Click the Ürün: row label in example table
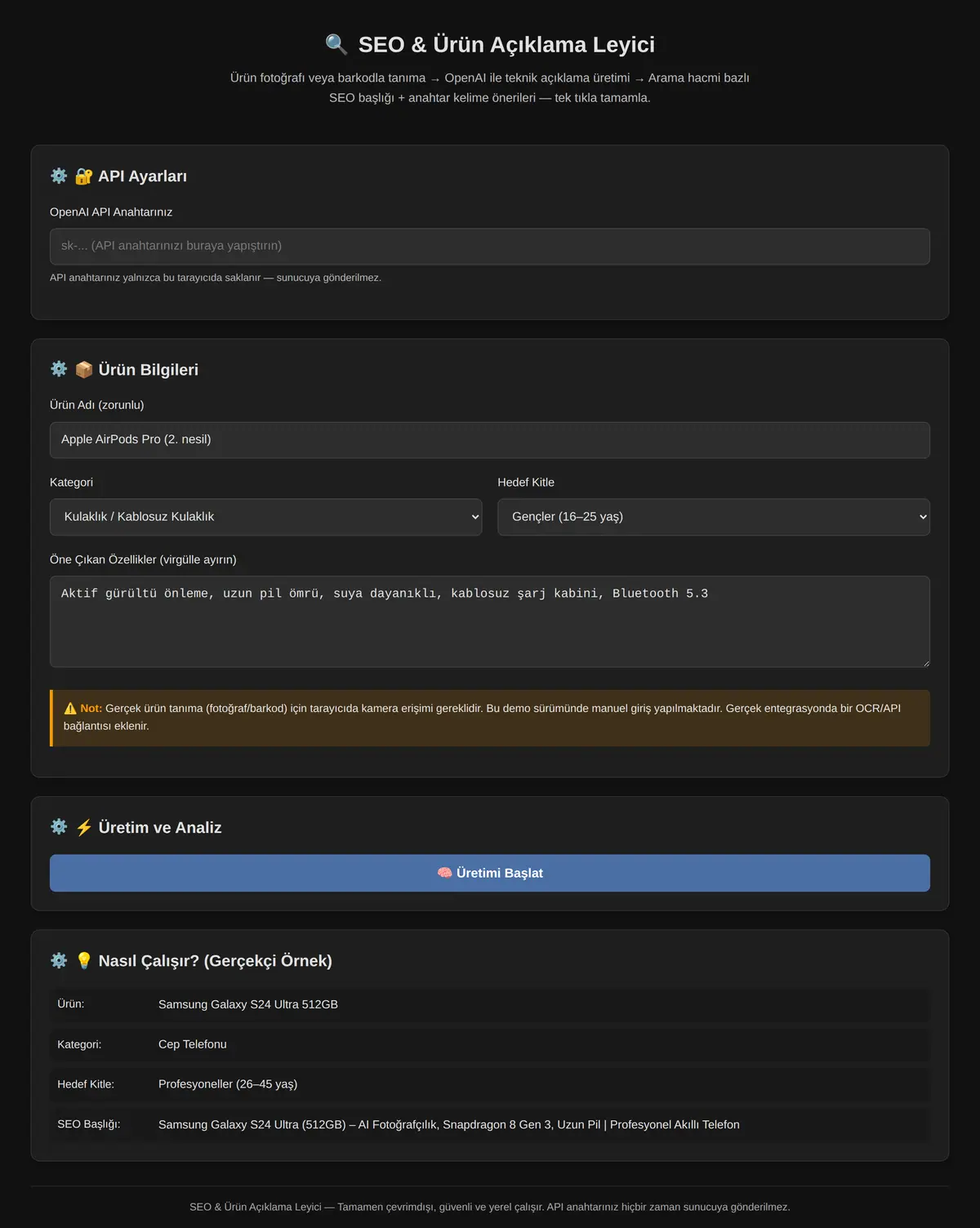Viewport: 980px width, 1228px height. click(71, 1004)
